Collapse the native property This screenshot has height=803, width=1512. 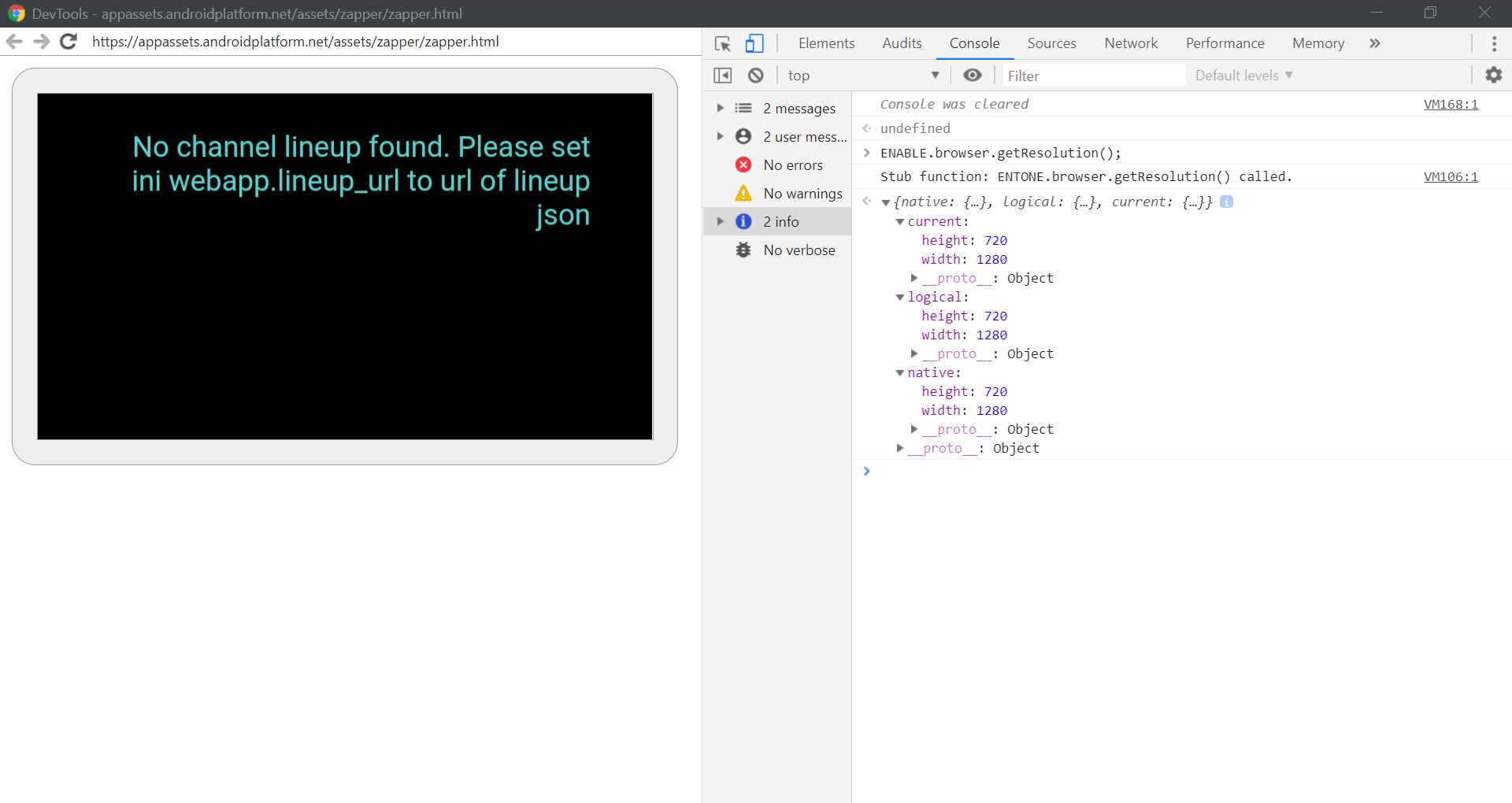tap(899, 373)
